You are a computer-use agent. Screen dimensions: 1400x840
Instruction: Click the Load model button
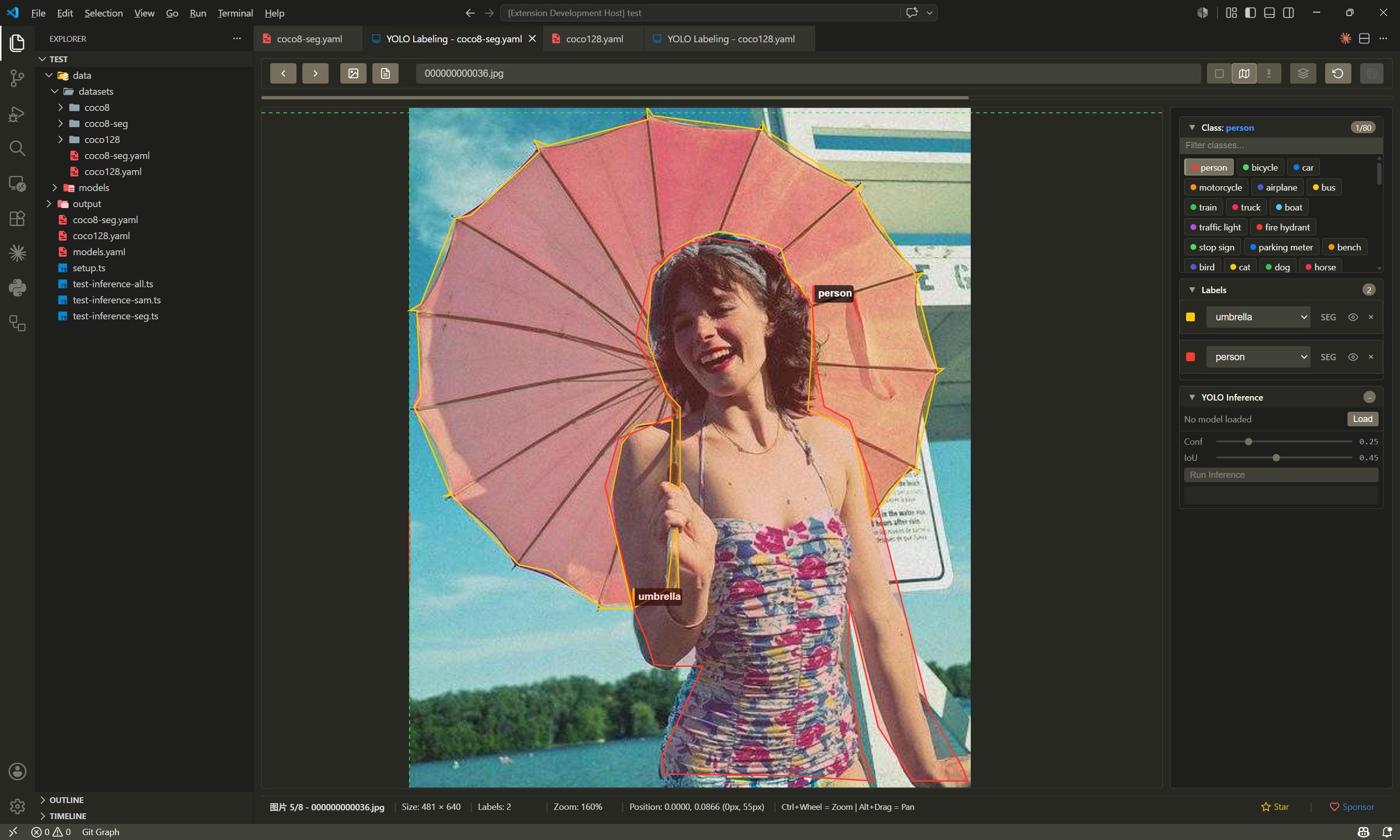(x=1362, y=419)
